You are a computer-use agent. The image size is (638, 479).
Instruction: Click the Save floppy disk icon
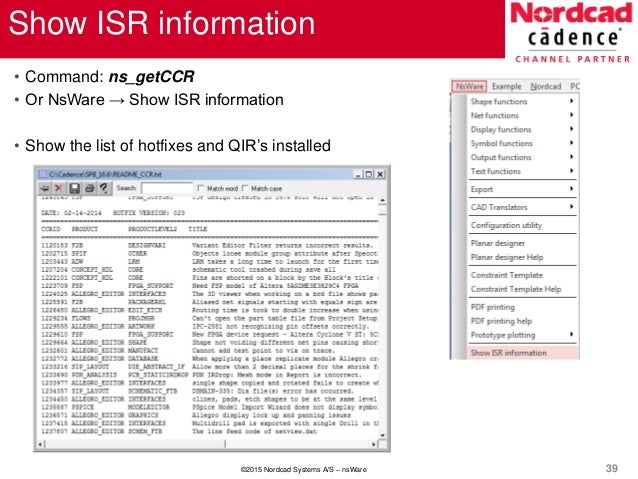(74, 188)
